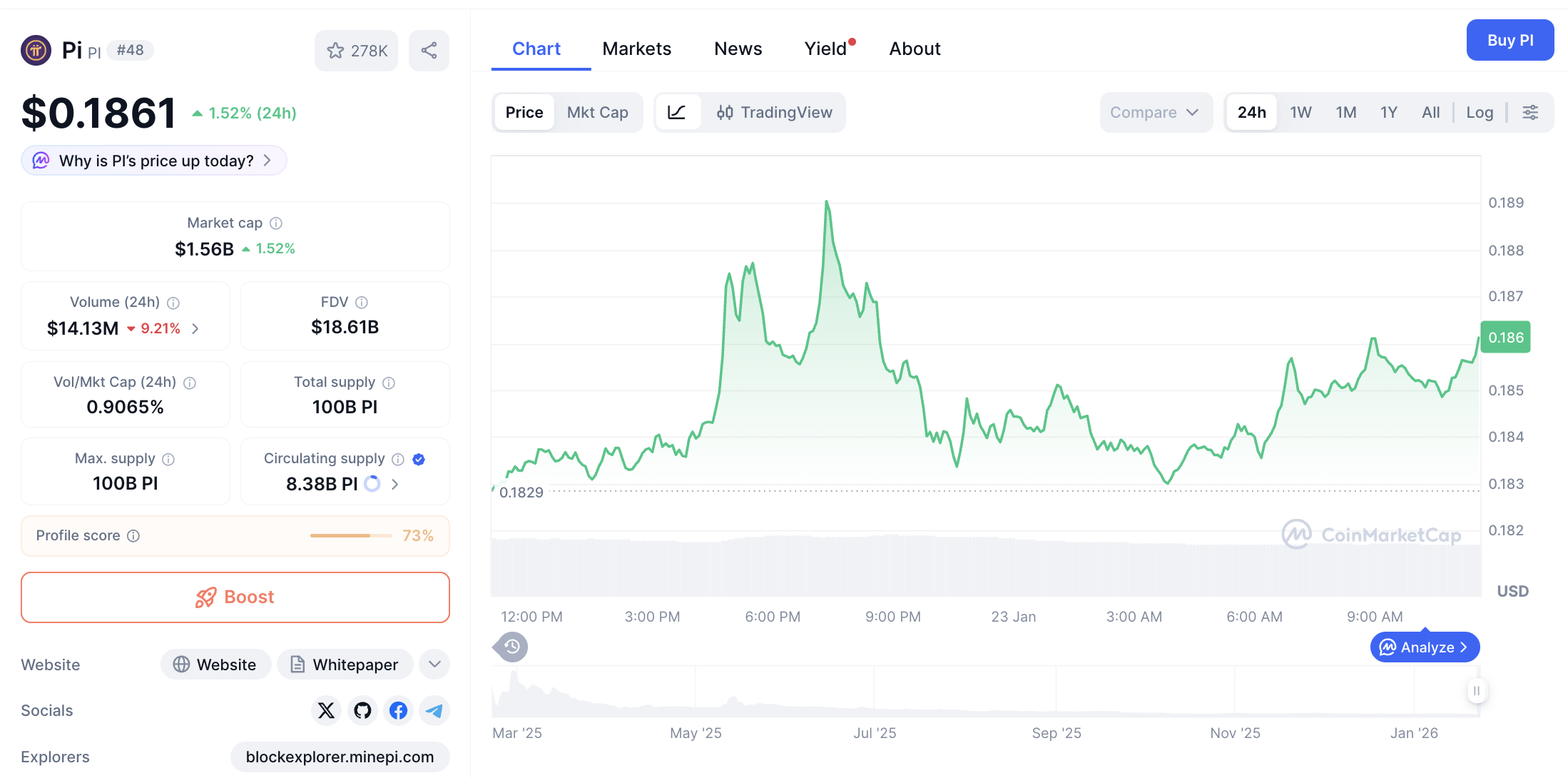
Task: Open Pi's GitHub page
Action: click(x=362, y=711)
